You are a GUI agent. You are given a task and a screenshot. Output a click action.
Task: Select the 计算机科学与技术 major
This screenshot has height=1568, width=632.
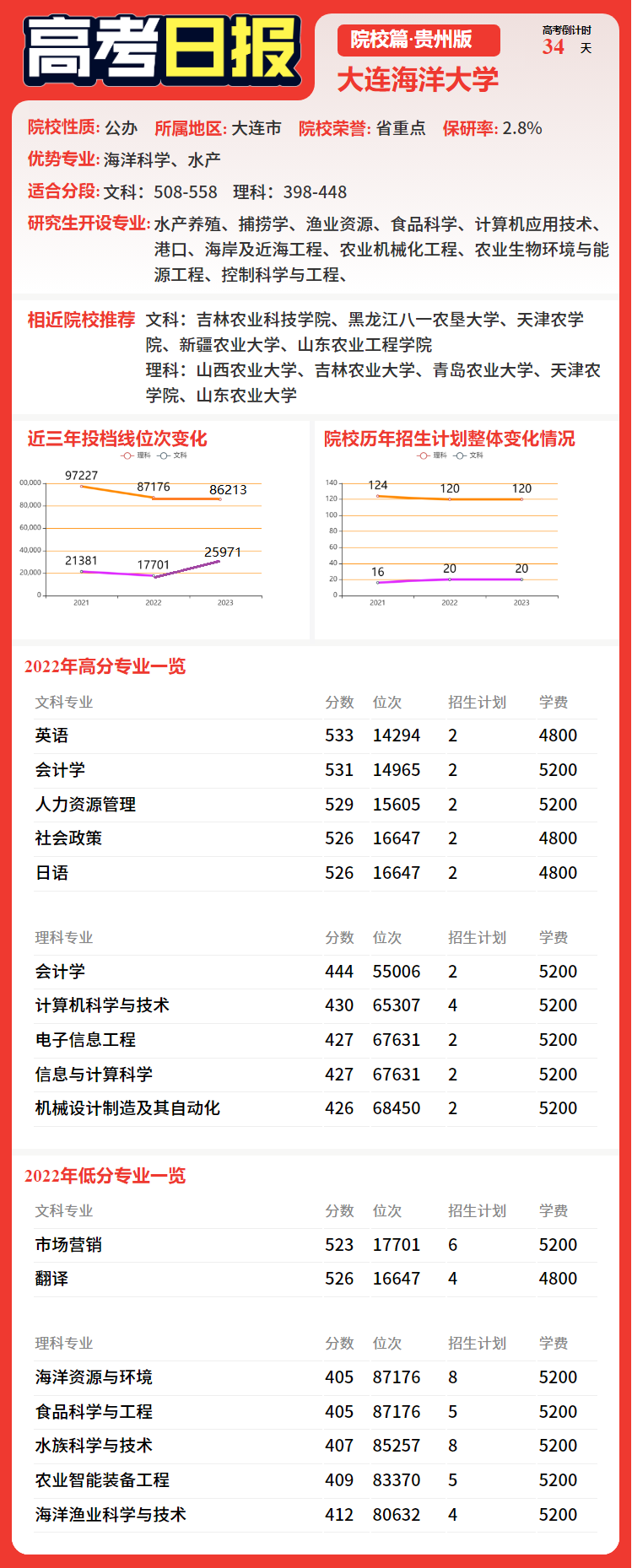102,1005
